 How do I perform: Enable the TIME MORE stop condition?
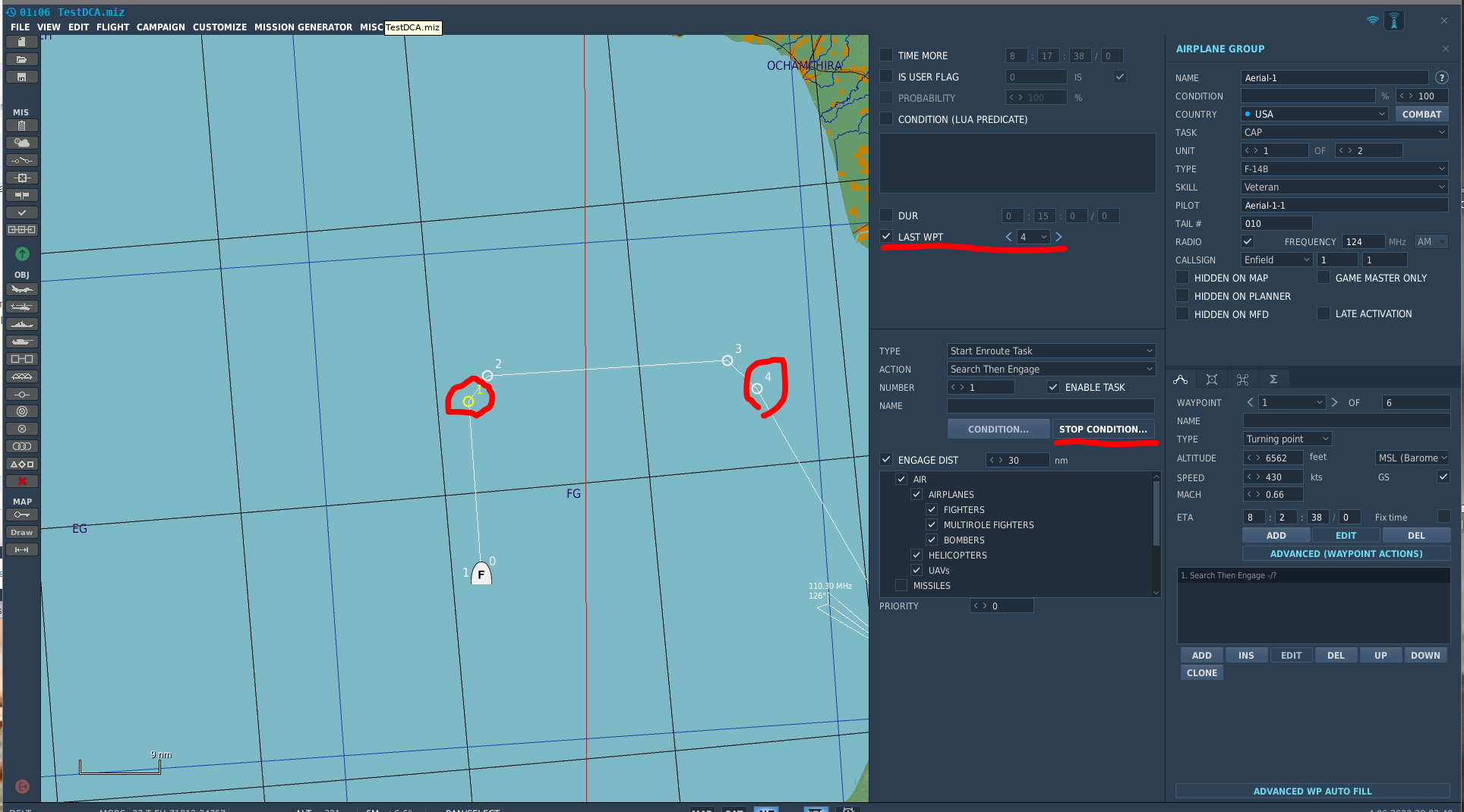tap(886, 55)
